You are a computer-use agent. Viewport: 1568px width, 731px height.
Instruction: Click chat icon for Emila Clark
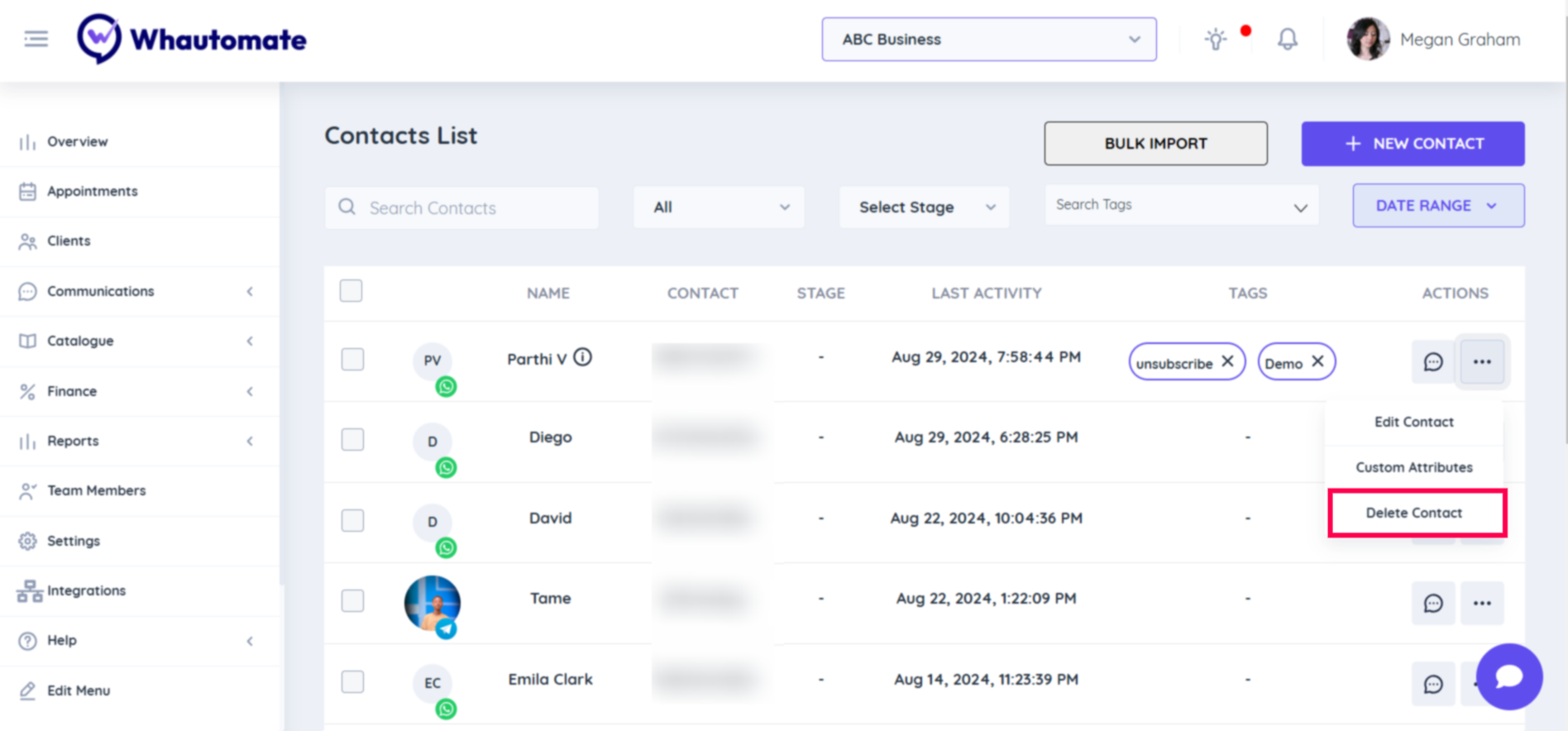1432,684
